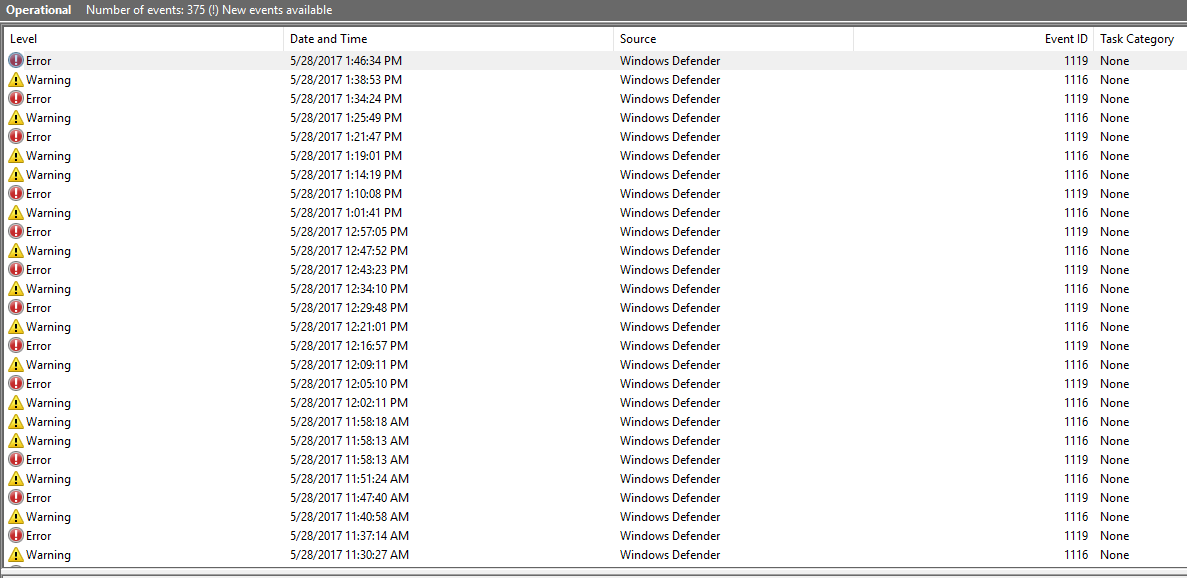Click the error icon for 1:21:47 PM event
The width and height of the screenshot is (1187, 578).
click(x=16, y=136)
